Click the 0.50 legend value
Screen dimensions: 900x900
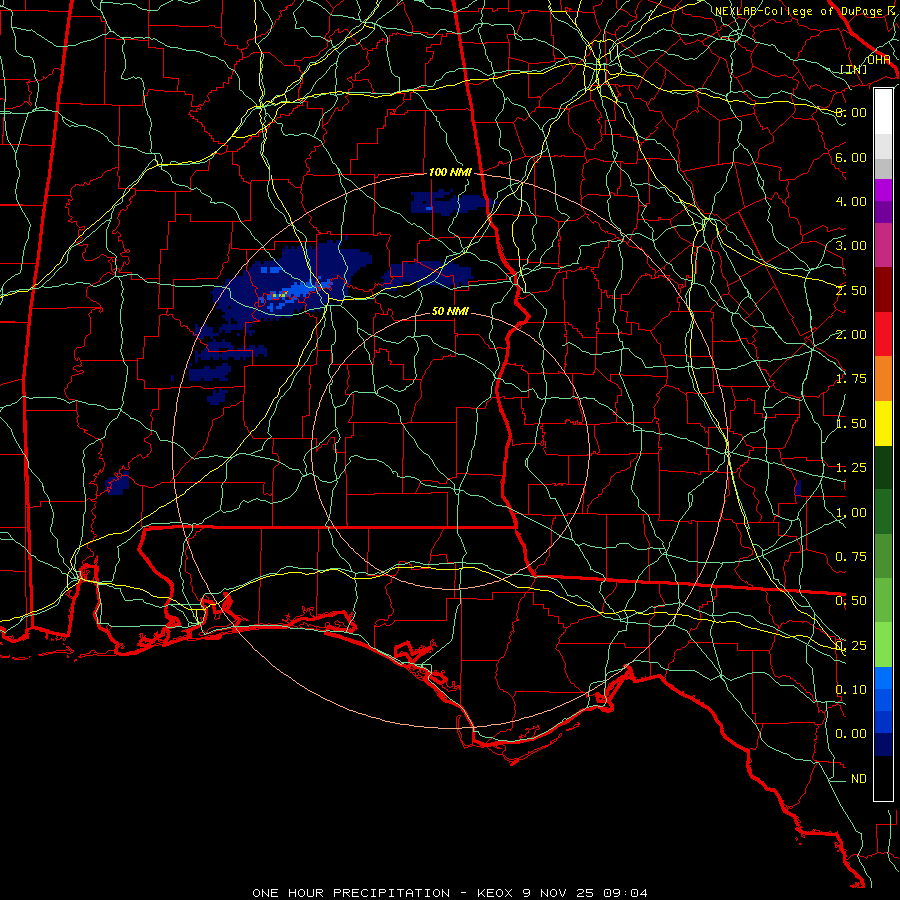[x=851, y=601]
